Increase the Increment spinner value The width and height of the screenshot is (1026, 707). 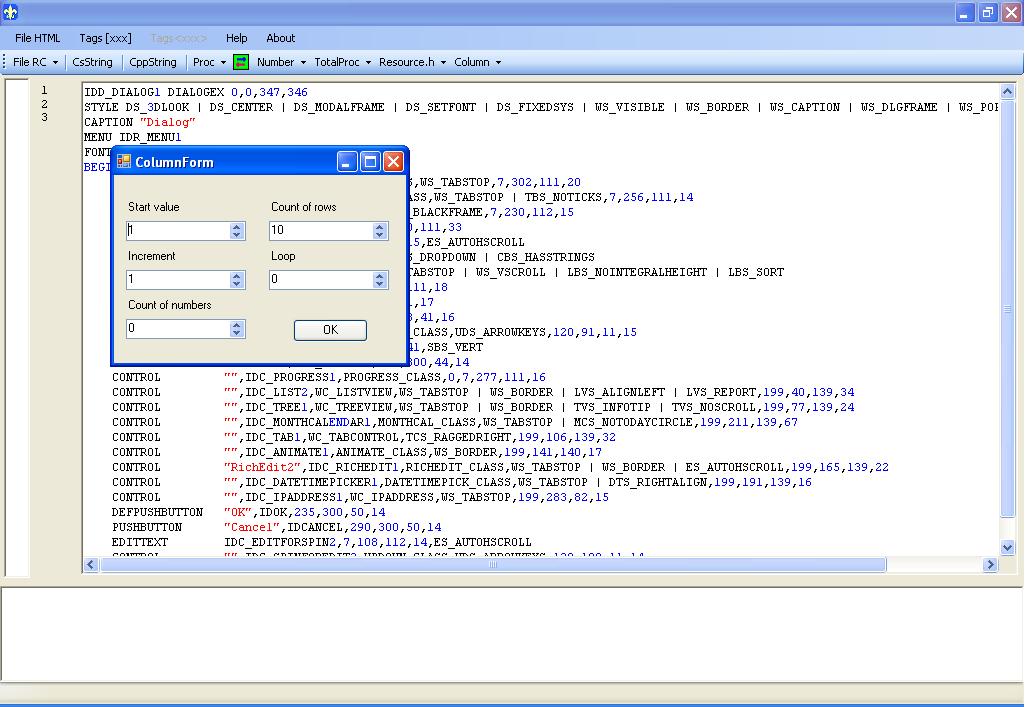tap(237, 275)
